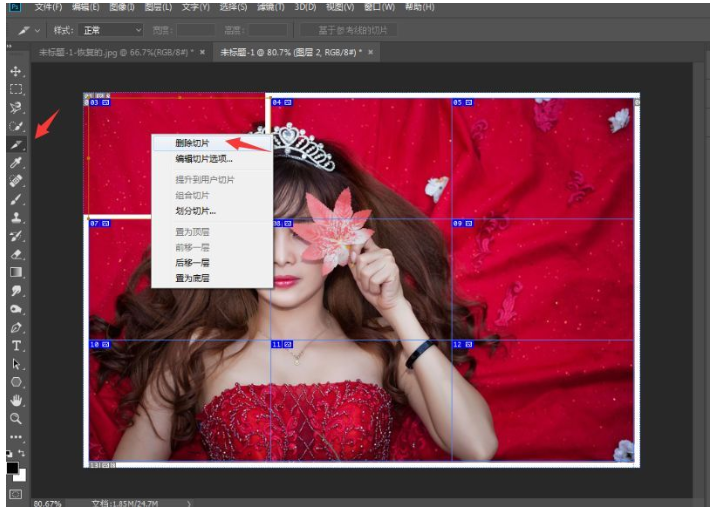
Task: Select the Hand tool
Action: 16,400
